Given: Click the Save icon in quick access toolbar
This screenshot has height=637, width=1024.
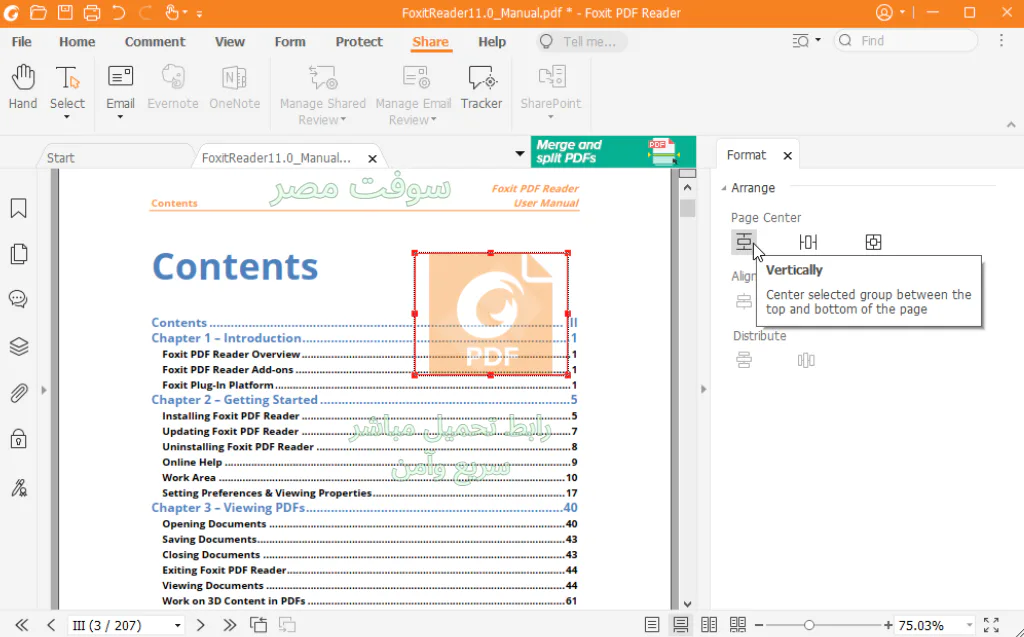Looking at the screenshot, I should coord(65,12).
